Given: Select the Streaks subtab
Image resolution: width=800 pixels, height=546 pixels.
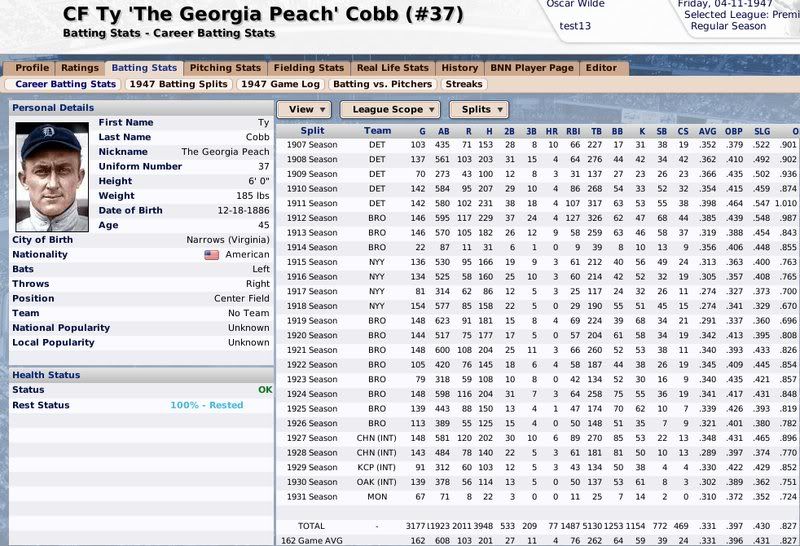Looking at the screenshot, I should click(x=463, y=84).
